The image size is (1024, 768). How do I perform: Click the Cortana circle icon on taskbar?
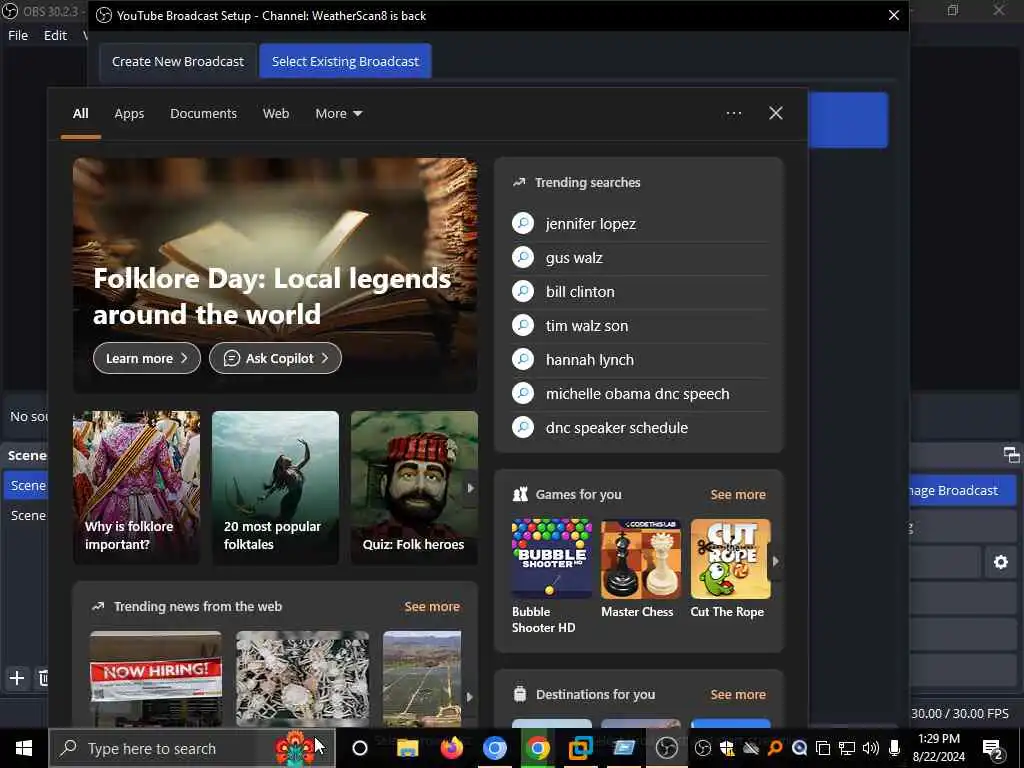pos(360,748)
